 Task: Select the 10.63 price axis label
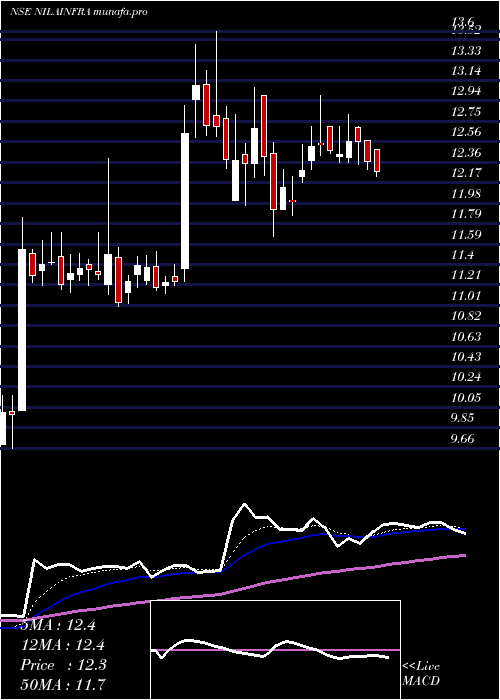[x=466, y=337]
